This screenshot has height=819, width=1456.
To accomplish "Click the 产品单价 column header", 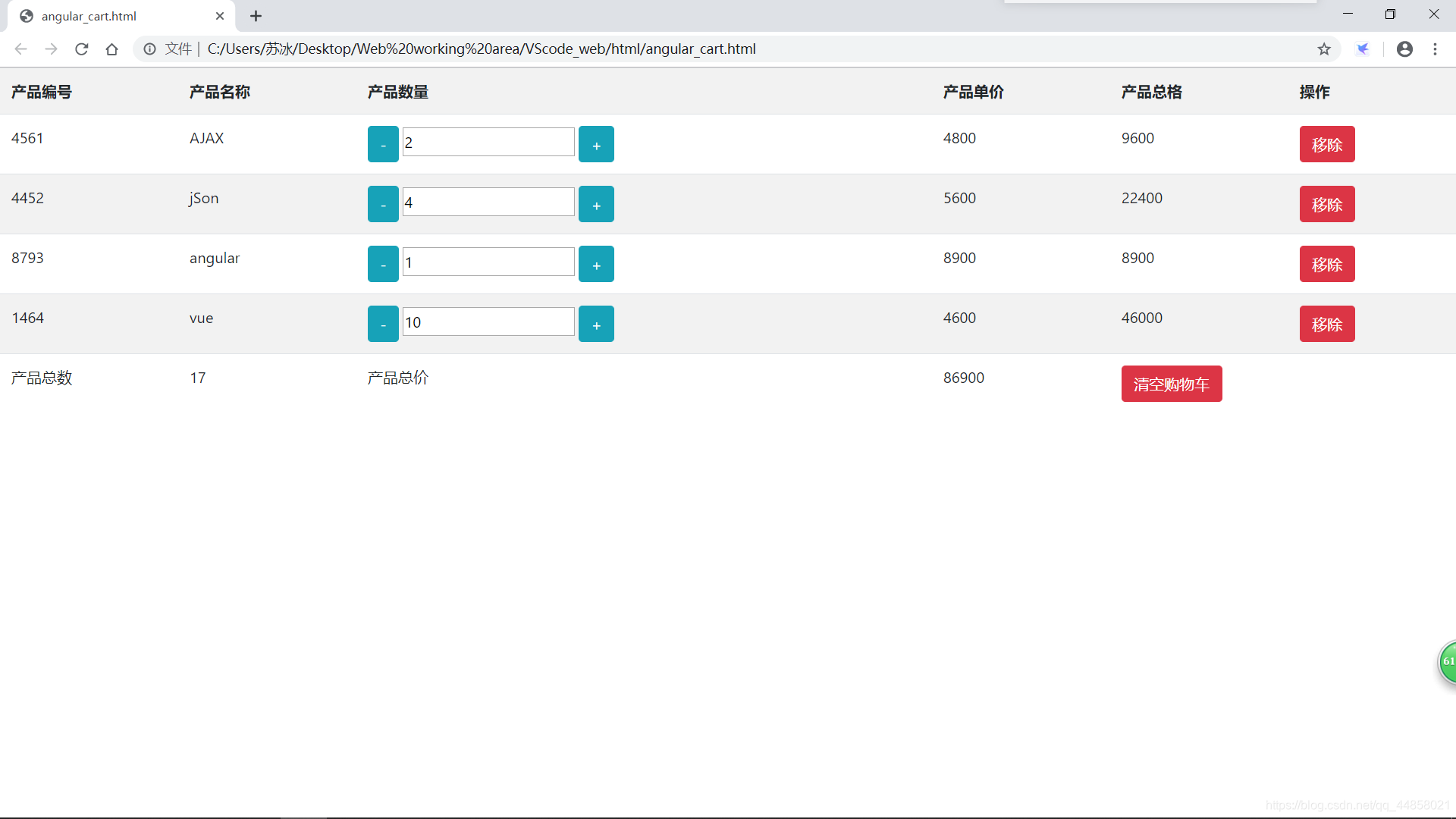I will pos(974,92).
